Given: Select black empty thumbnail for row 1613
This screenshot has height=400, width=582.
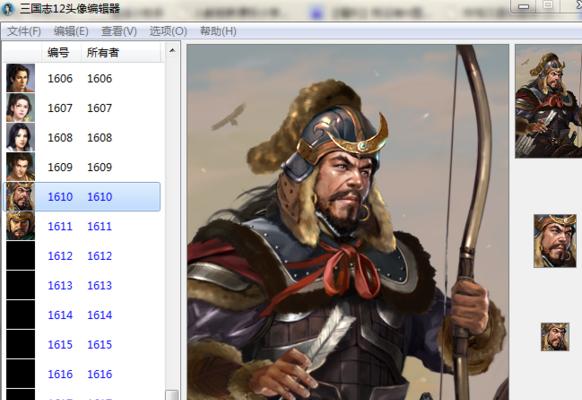Looking at the screenshot, I should pyautogui.click(x=20, y=285).
